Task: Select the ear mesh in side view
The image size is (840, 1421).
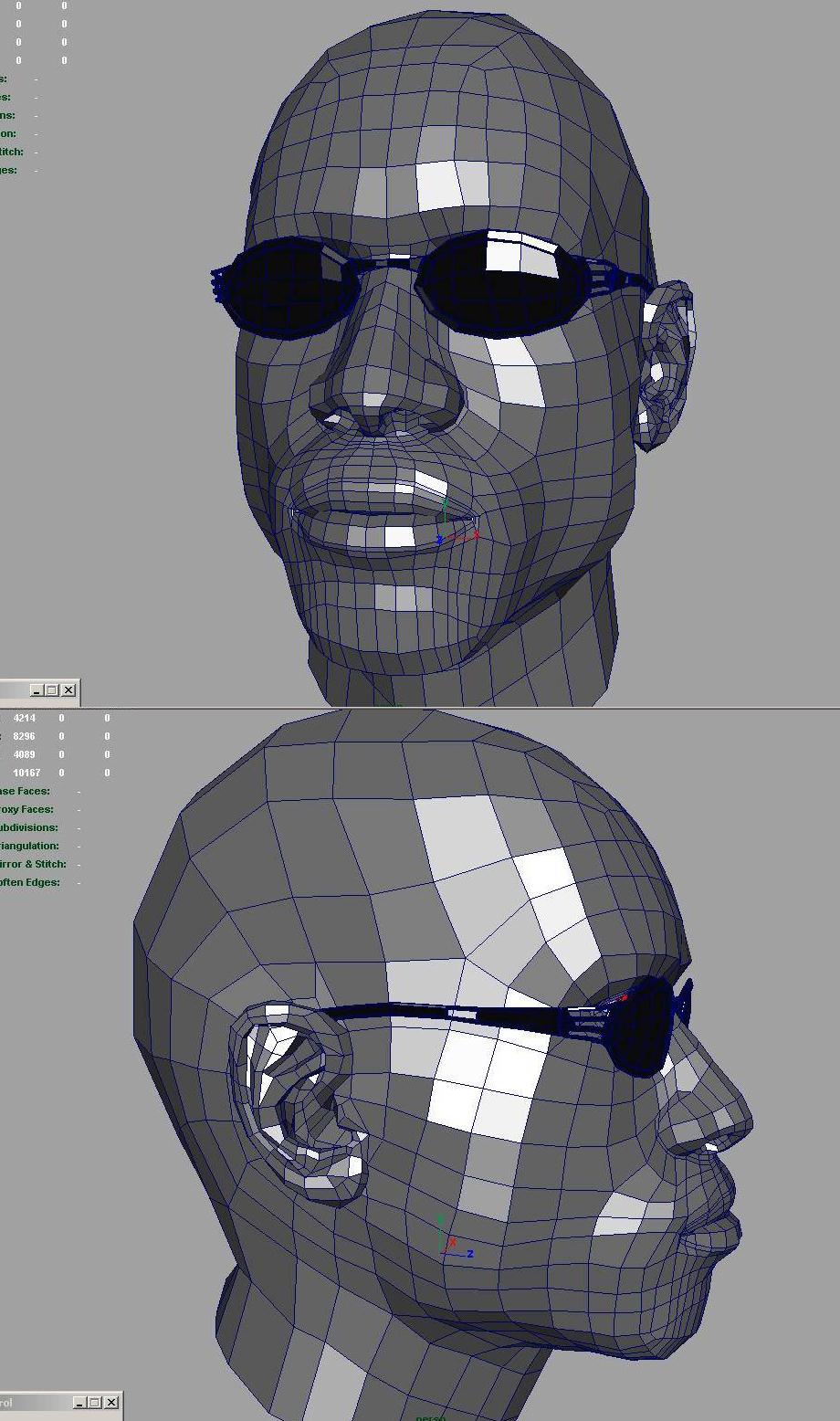Action: 292,1096
